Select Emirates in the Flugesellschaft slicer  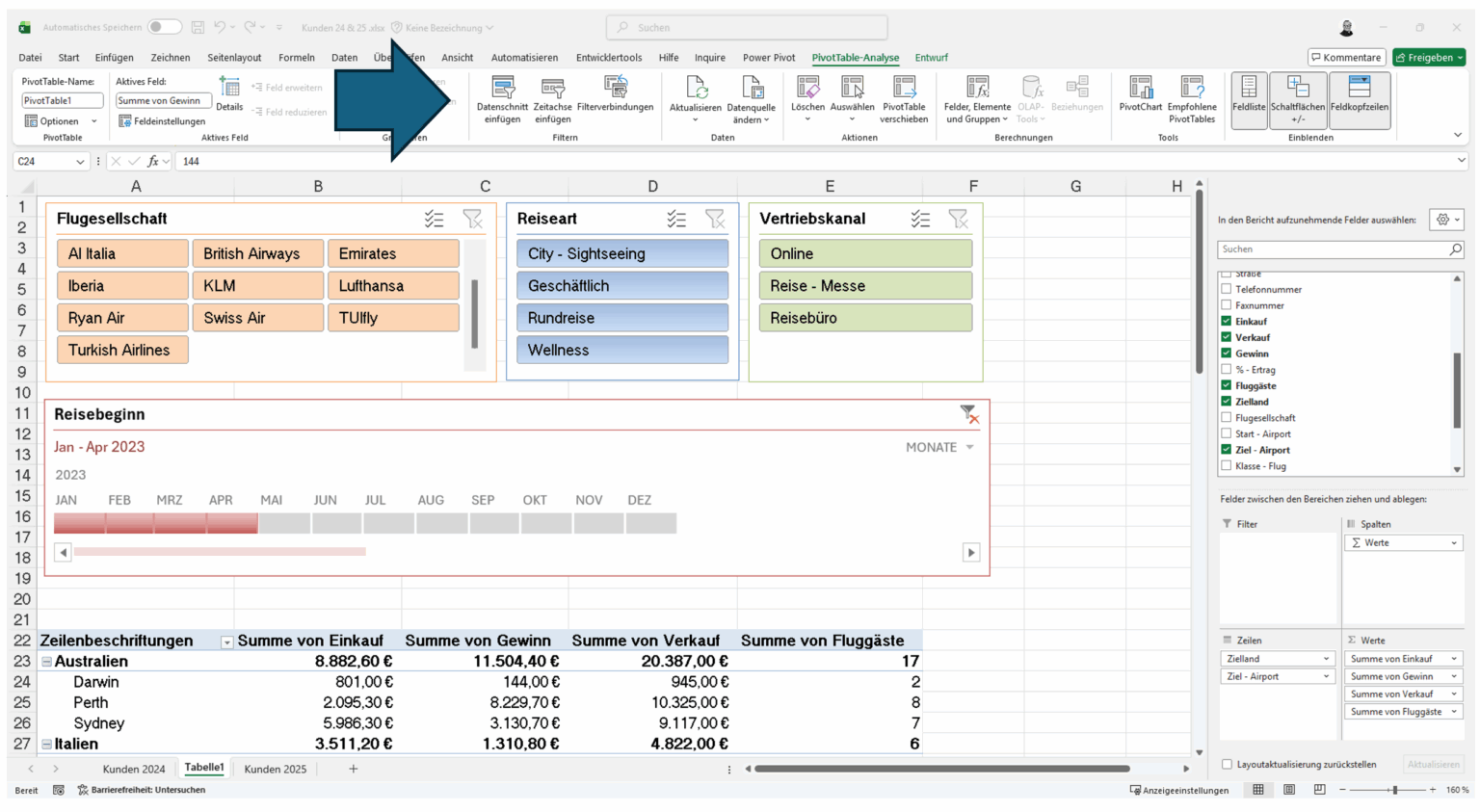click(x=393, y=252)
